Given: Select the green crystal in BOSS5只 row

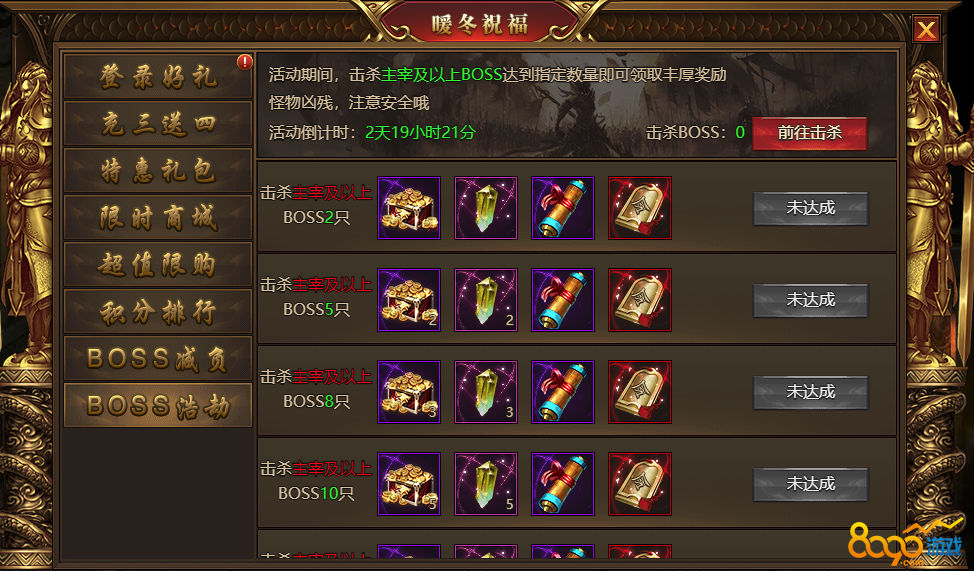Looking at the screenshot, I should pos(486,300).
